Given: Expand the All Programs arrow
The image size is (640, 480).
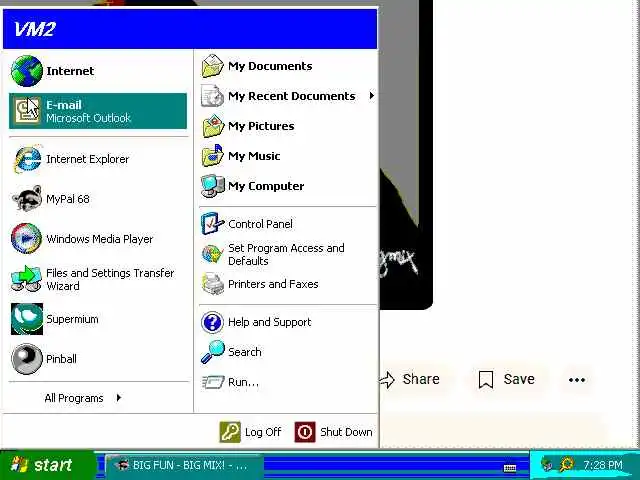Looking at the screenshot, I should 119,397.
